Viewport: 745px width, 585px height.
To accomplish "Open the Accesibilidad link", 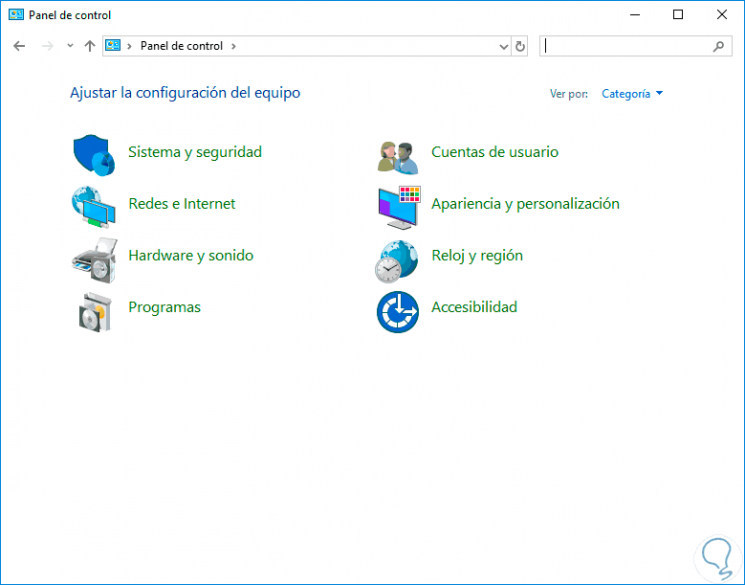I will tap(474, 307).
